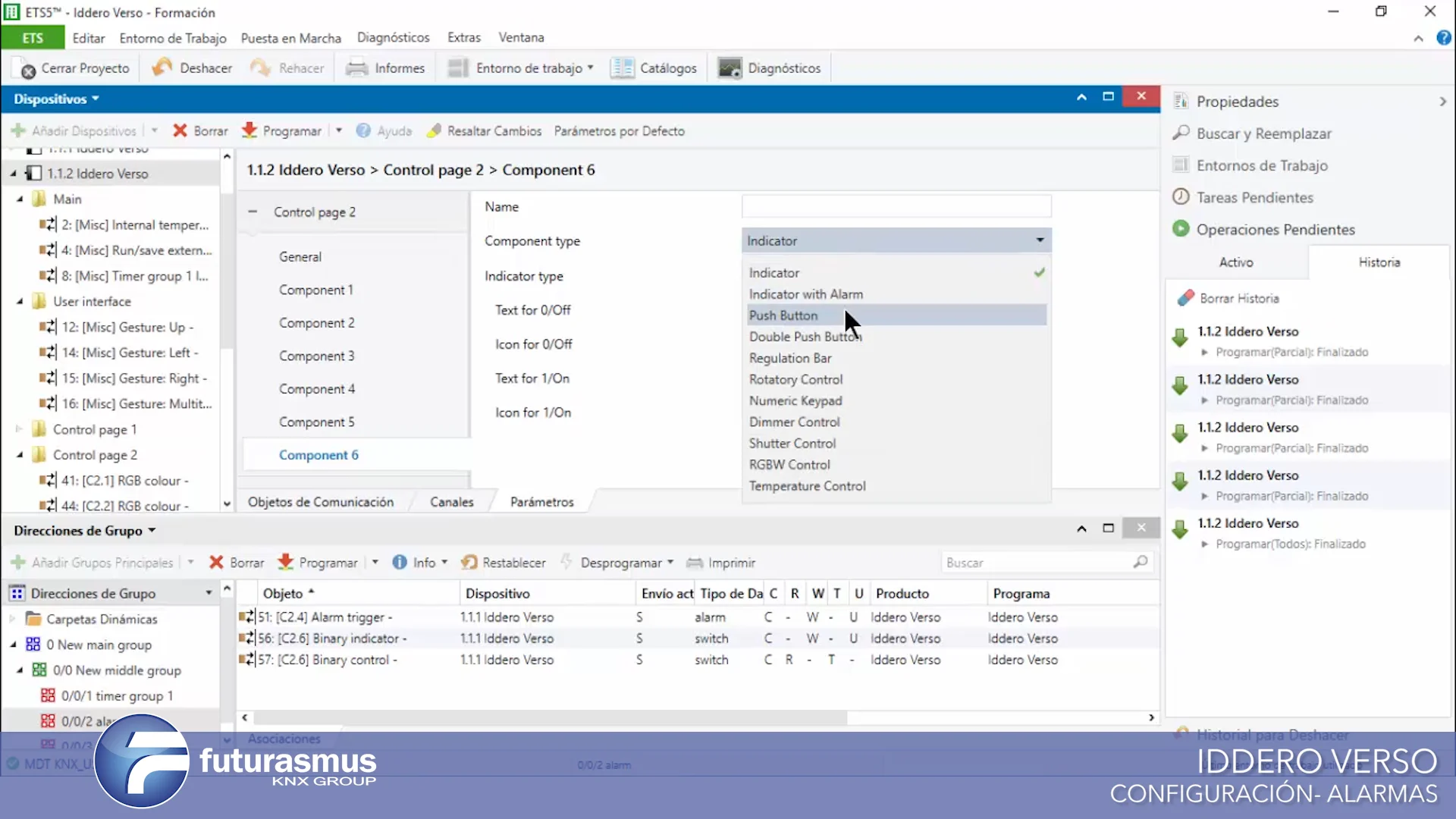Open the Puesta en Marcha menu
The image size is (1456, 819).
[290, 37]
